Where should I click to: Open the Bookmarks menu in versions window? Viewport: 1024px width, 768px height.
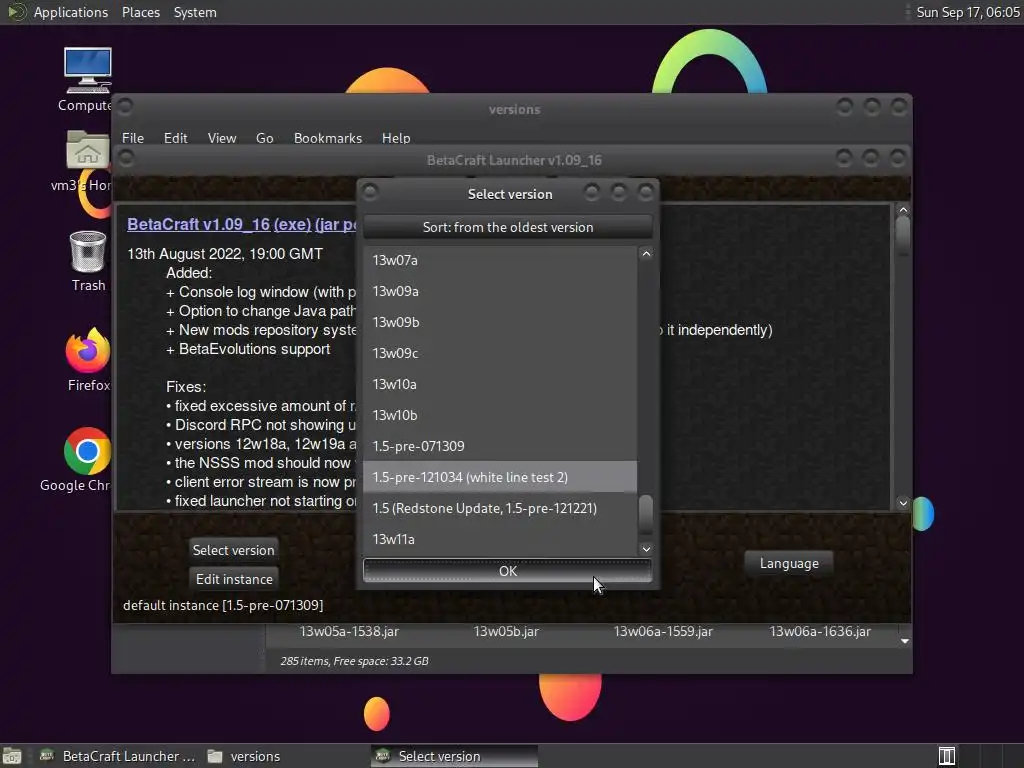pos(328,138)
